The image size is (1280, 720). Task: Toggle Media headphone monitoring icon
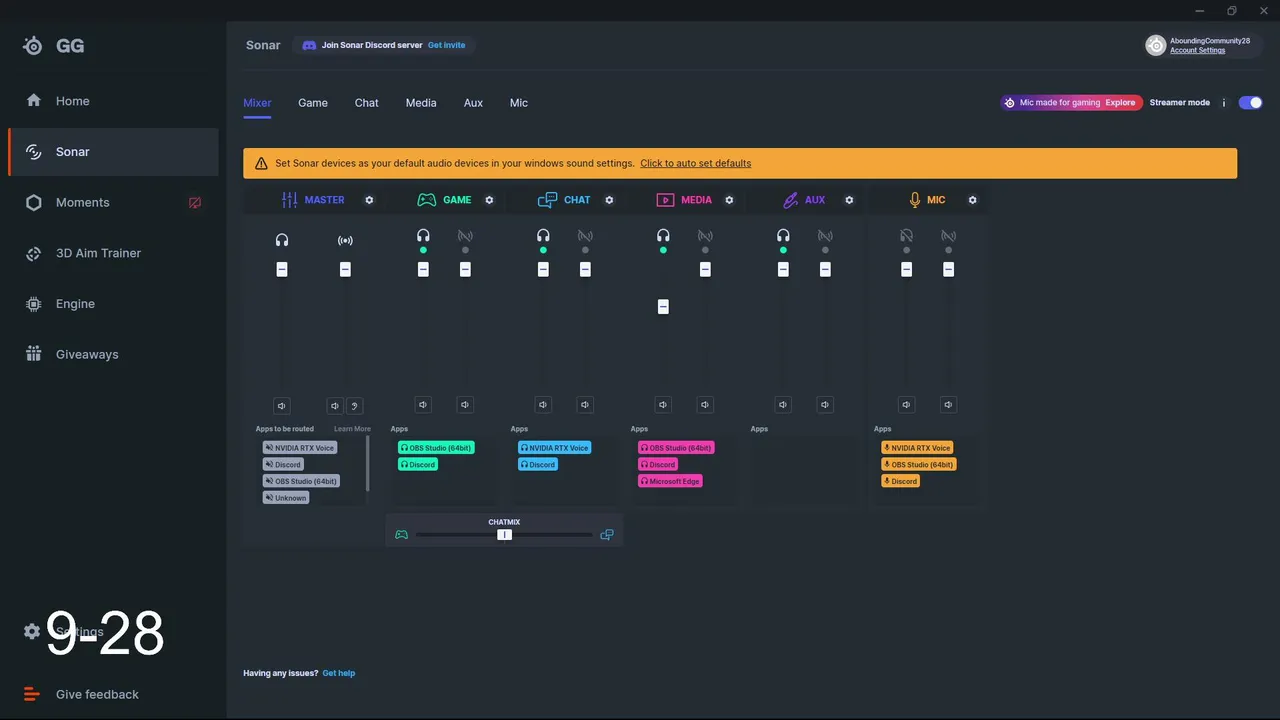(663, 236)
